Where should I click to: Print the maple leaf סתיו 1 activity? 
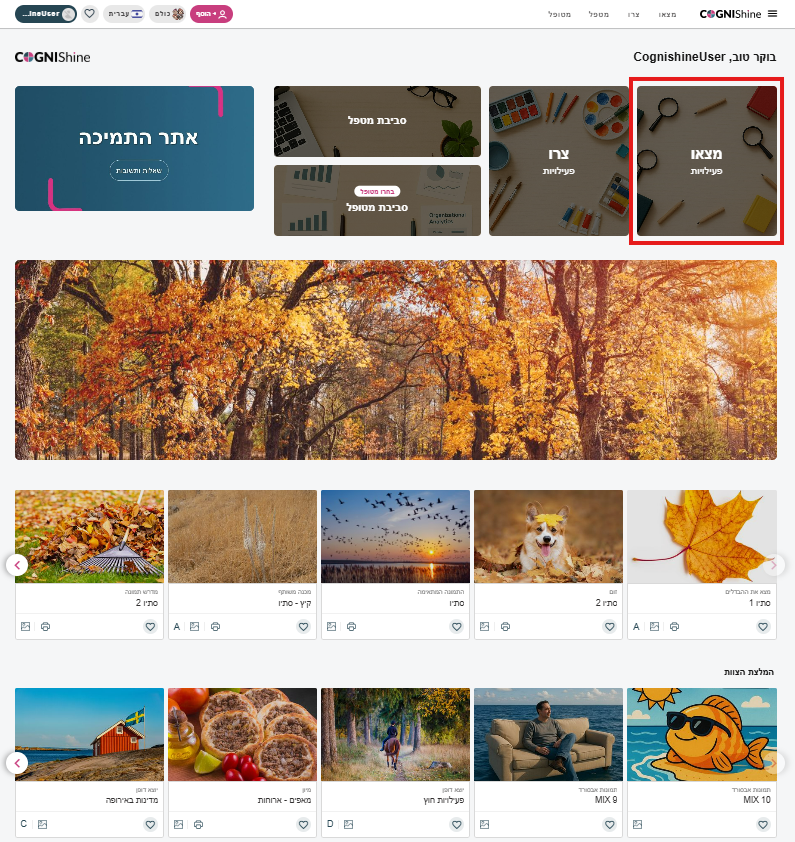tap(675, 627)
